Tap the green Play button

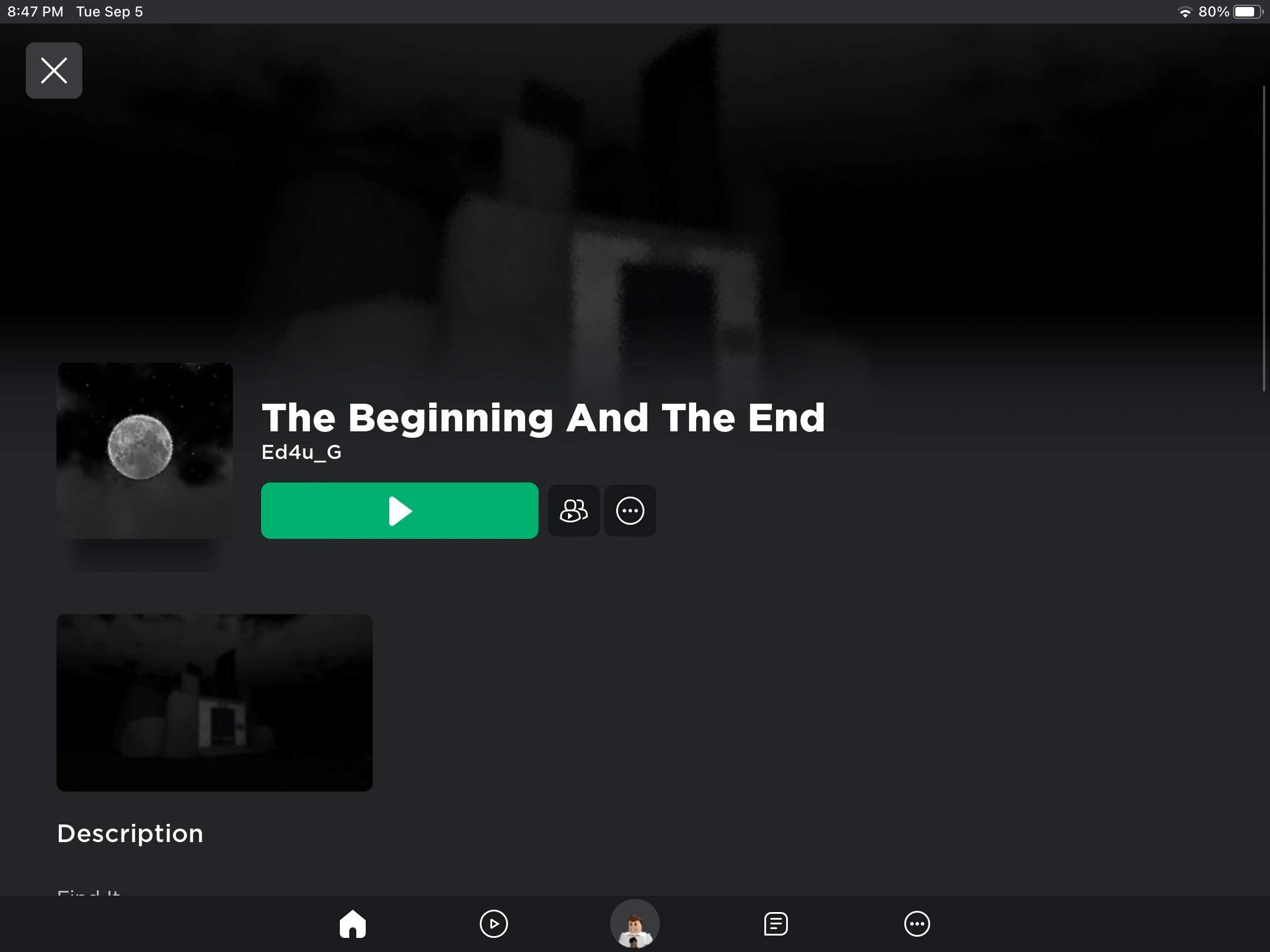click(400, 511)
